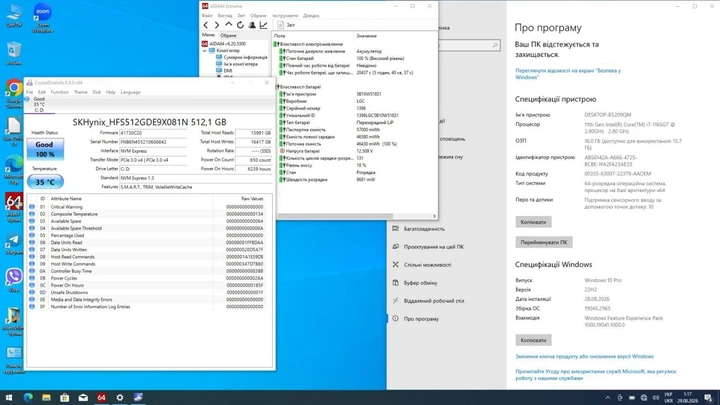Open the AIDA64 graph icon

point(264,25)
